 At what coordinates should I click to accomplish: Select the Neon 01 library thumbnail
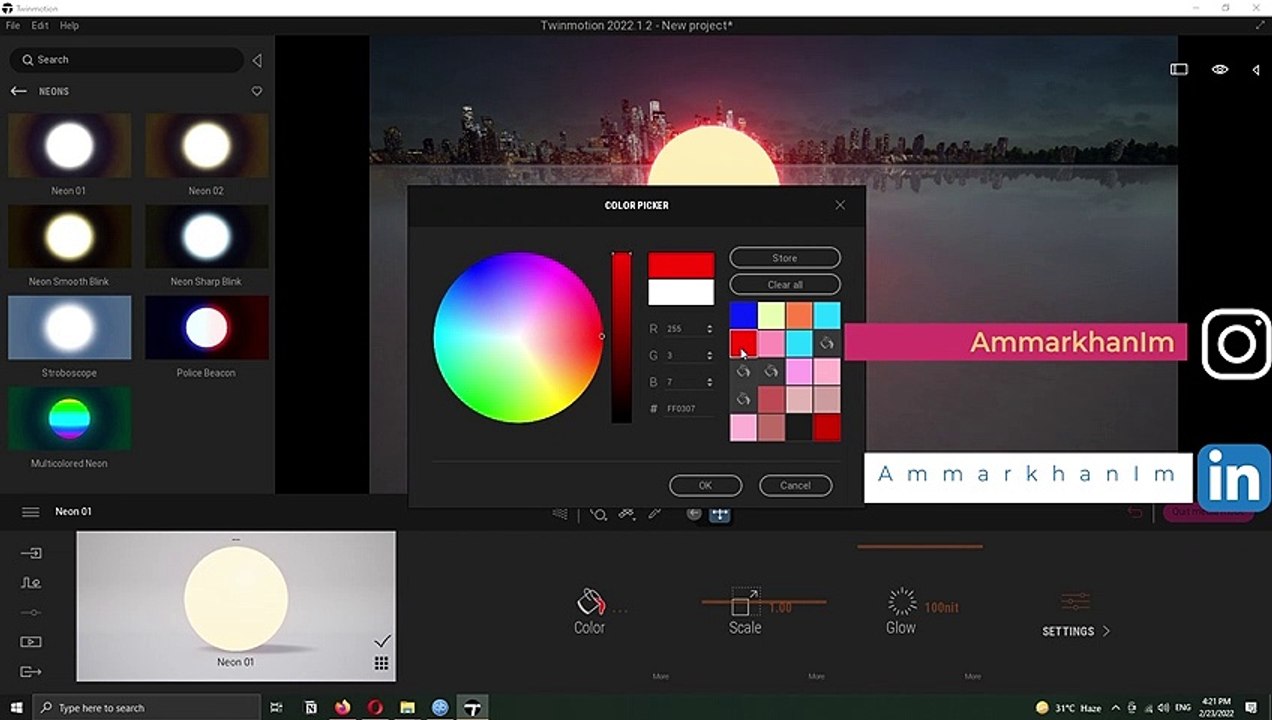69,146
